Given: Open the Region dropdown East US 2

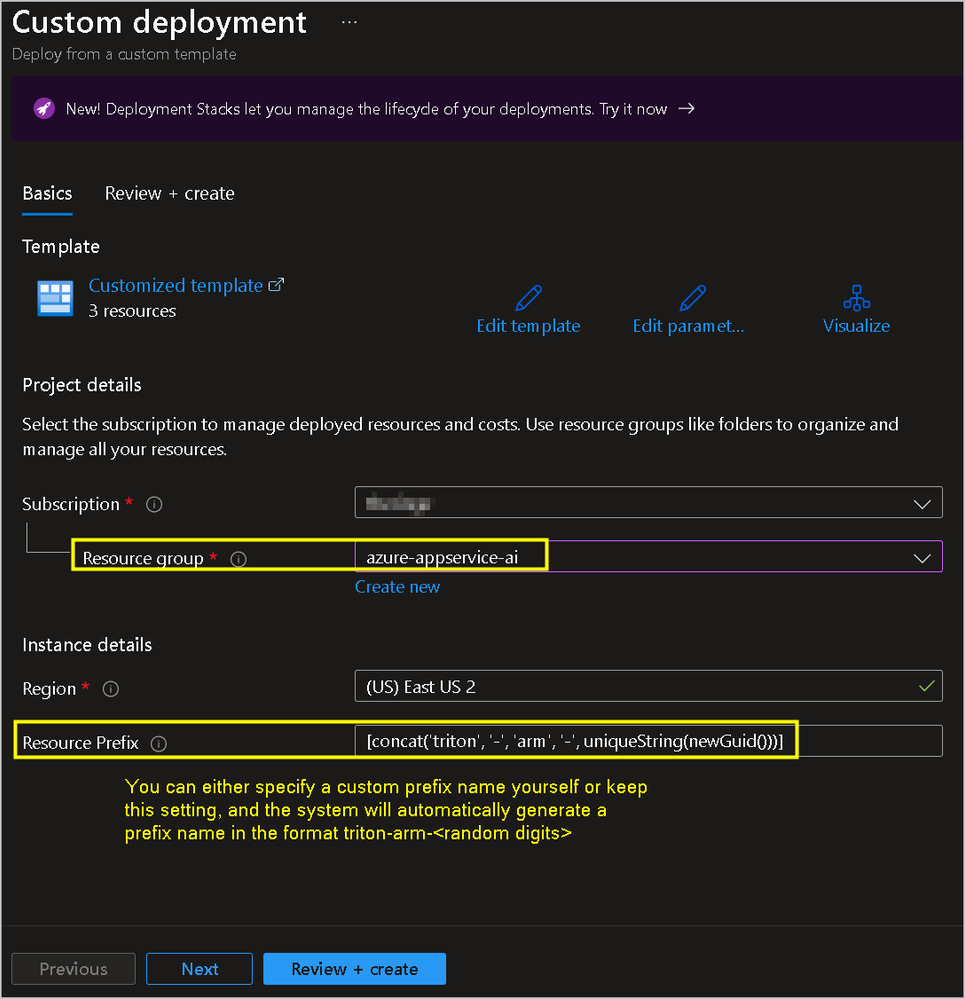Looking at the screenshot, I should [x=648, y=686].
